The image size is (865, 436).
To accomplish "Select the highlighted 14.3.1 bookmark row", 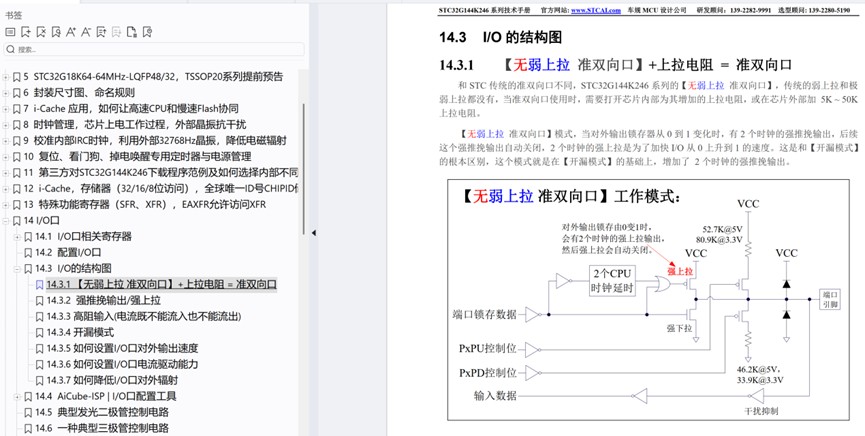I will [x=162, y=285].
